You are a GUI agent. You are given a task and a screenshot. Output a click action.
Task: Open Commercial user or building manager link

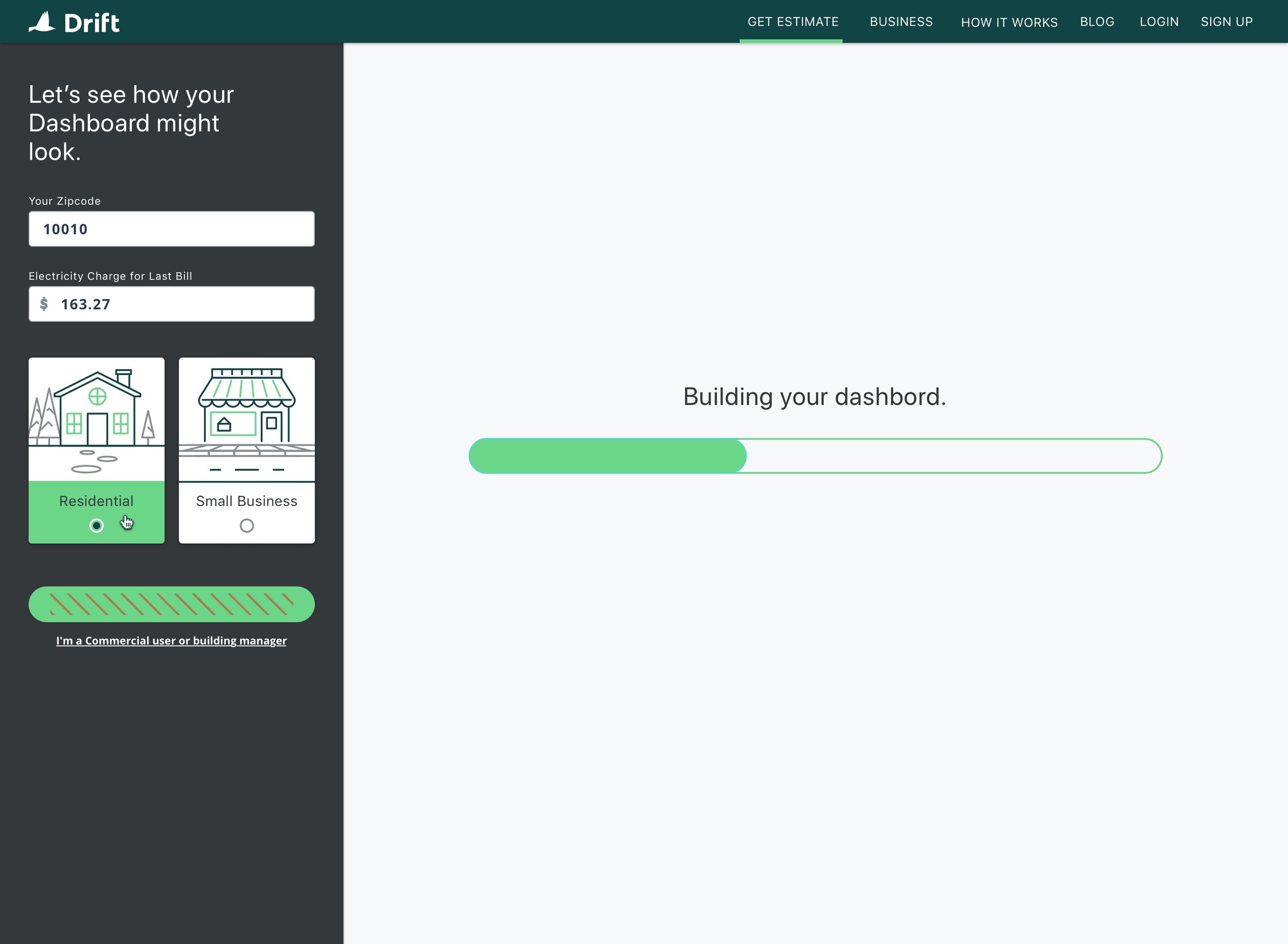pos(172,641)
